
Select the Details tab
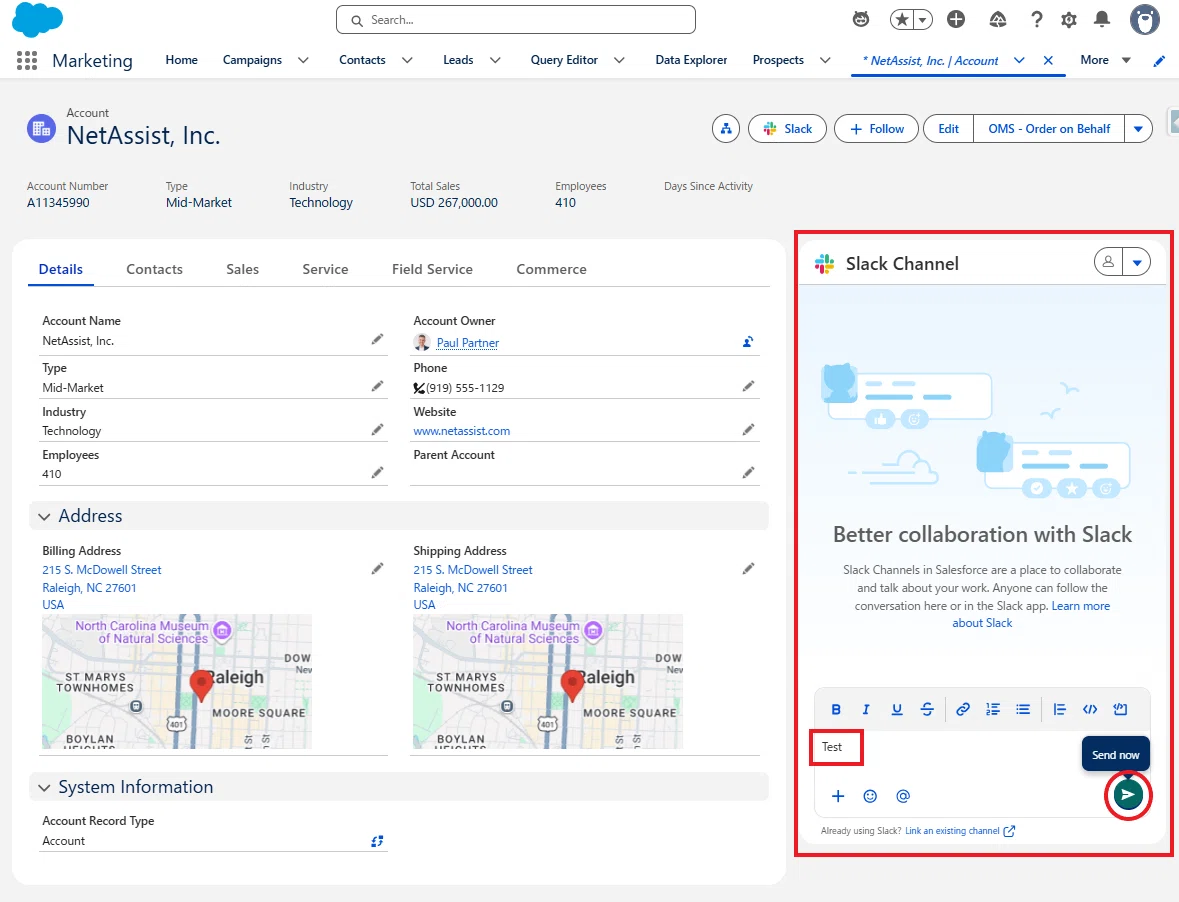tap(61, 269)
